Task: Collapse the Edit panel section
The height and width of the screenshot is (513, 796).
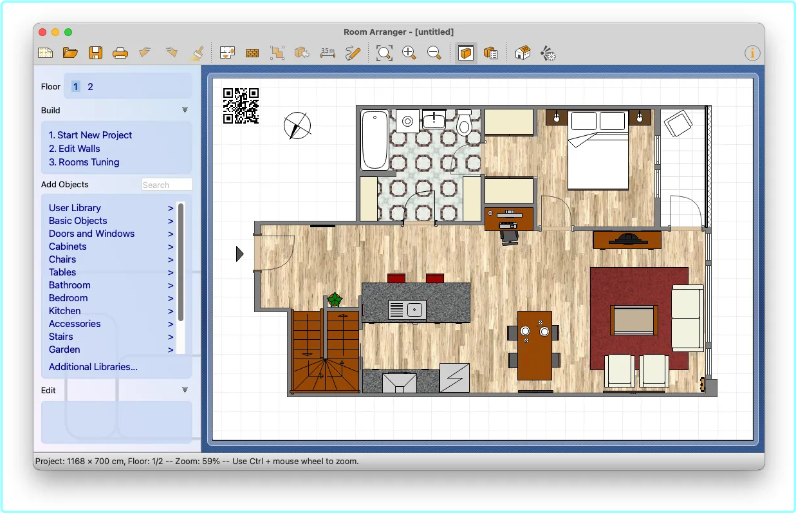Action: pyautogui.click(x=185, y=390)
